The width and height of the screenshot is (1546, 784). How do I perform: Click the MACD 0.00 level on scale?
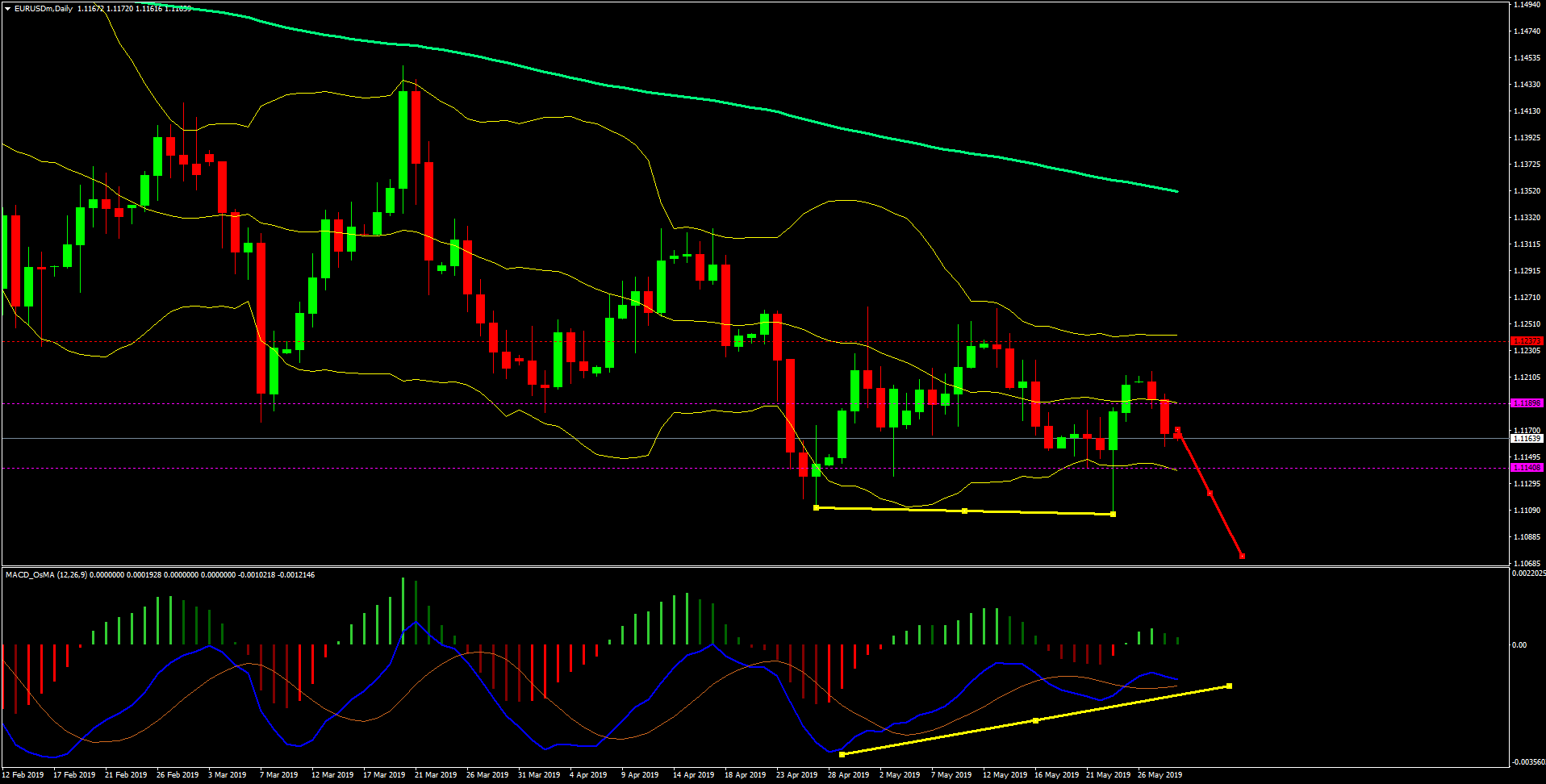(x=1519, y=645)
